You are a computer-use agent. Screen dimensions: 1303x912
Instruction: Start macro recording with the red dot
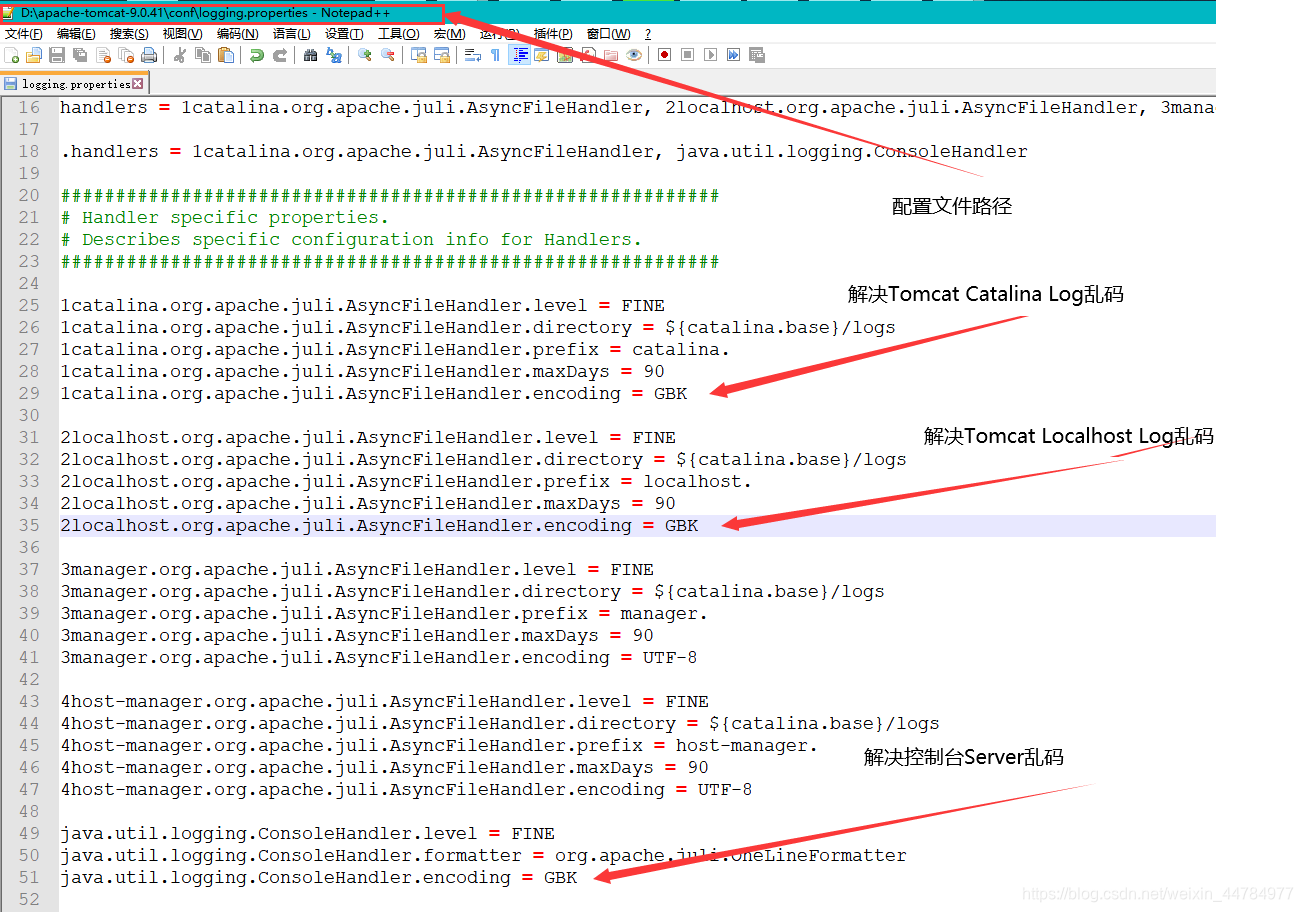coord(664,55)
